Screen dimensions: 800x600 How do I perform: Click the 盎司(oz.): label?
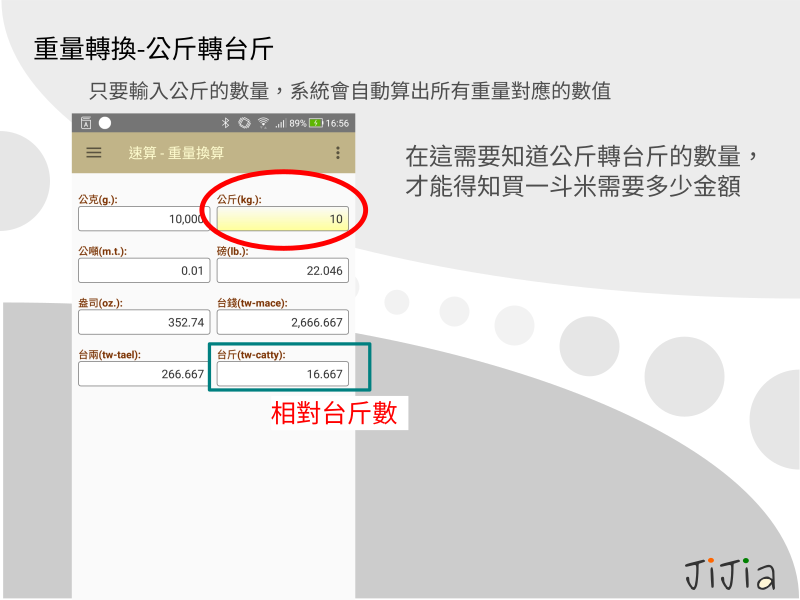(101, 303)
